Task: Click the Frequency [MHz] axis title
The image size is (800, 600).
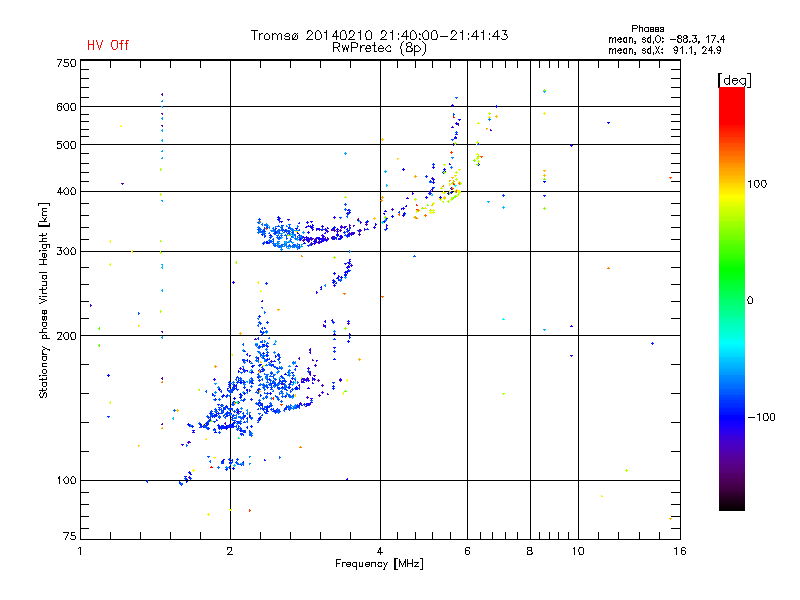Action: click(379, 564)
